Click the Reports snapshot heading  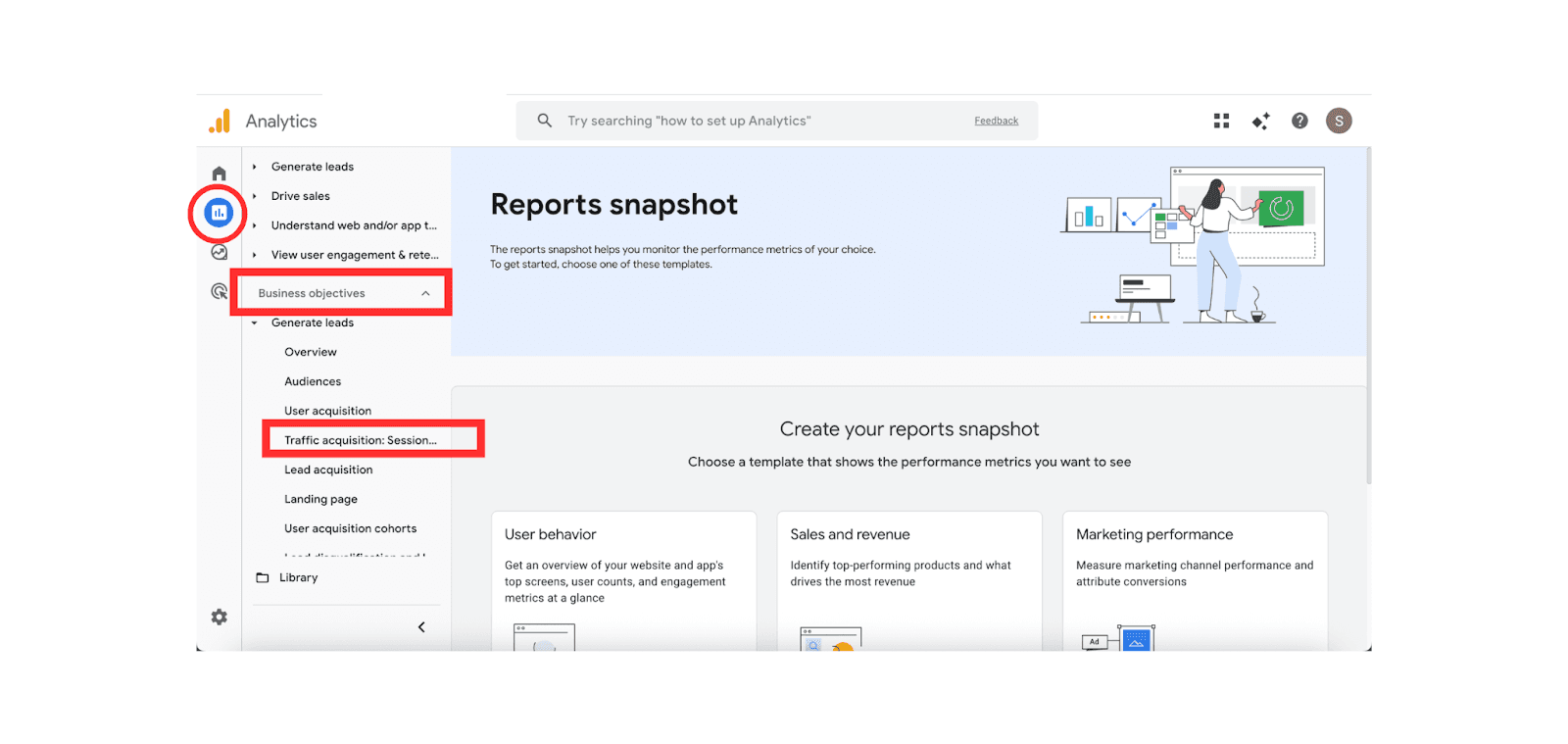[x=614, y=204]
